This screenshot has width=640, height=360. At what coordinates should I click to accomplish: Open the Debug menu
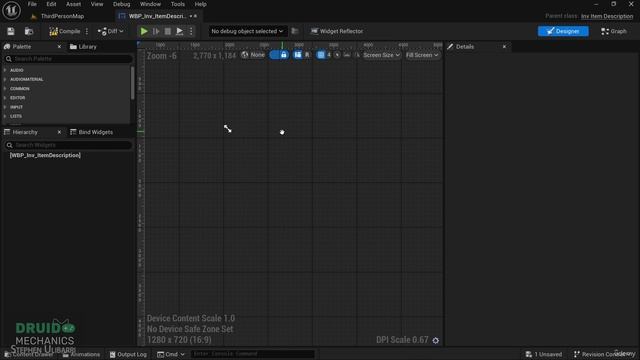coord(121,4)
